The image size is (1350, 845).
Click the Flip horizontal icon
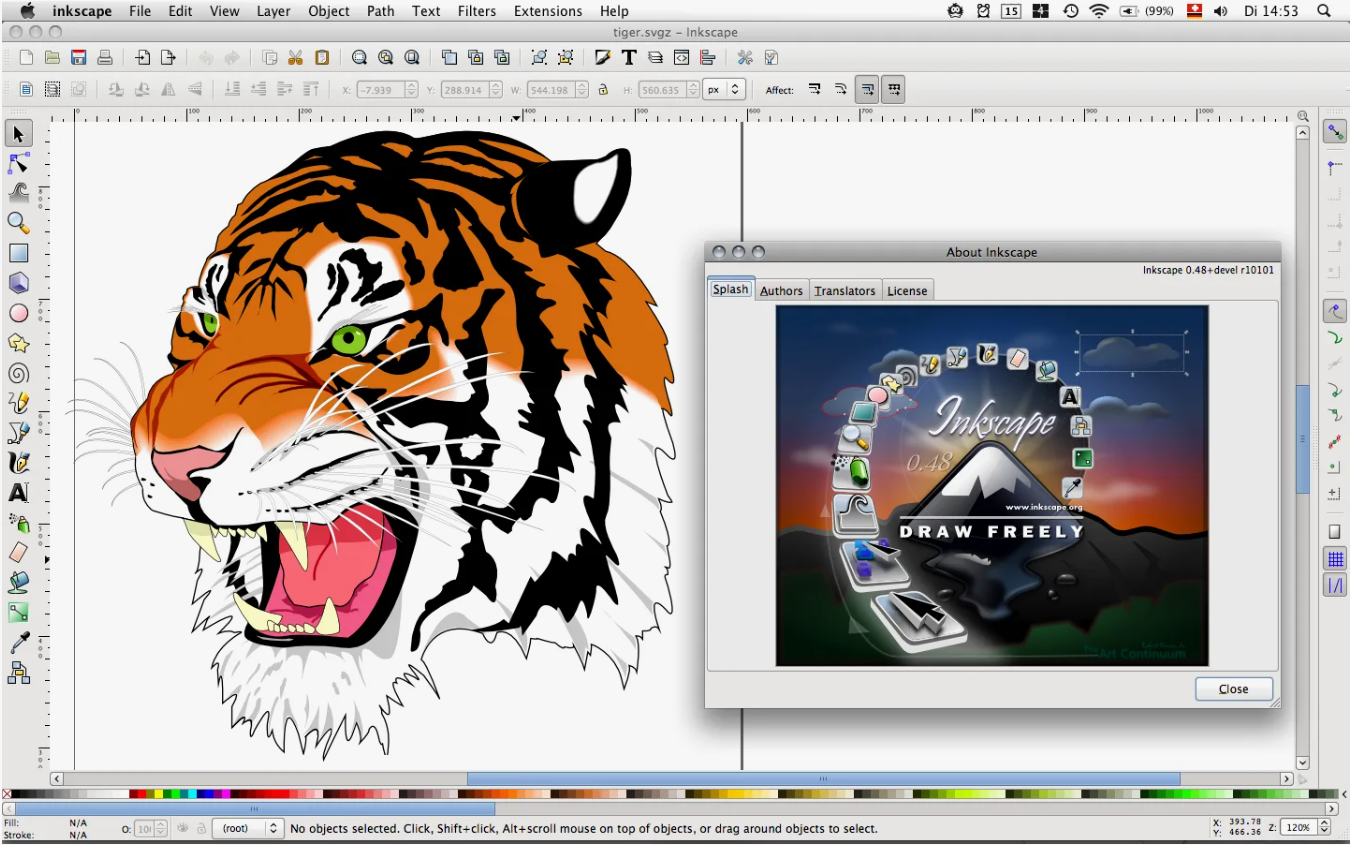168,89
